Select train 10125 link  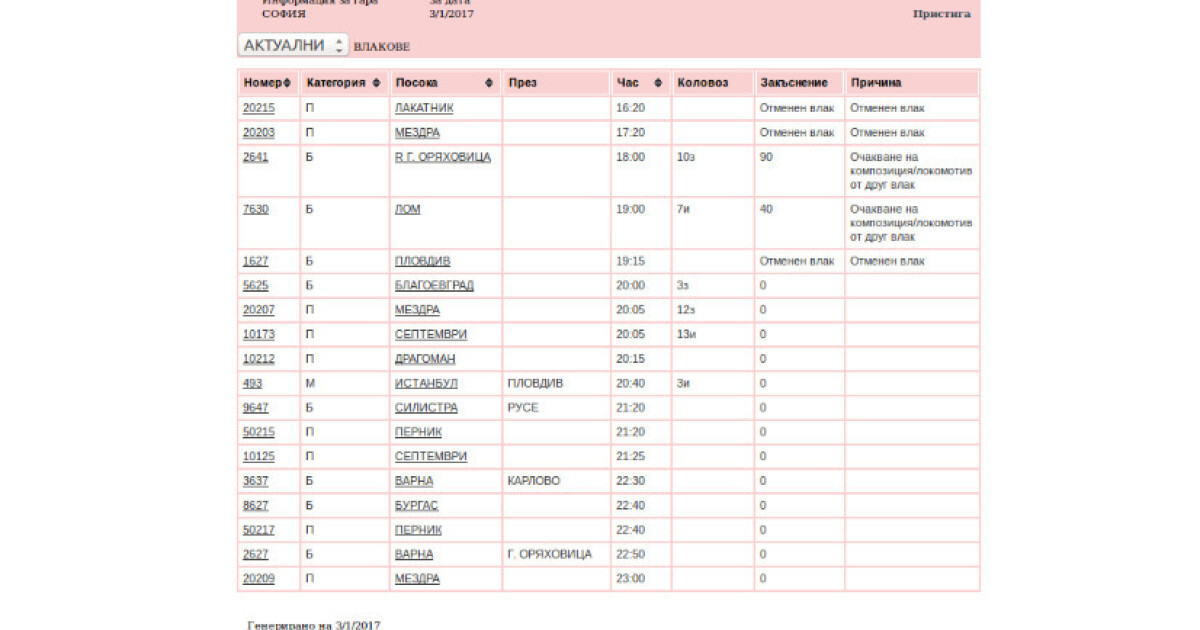point(258,456)
